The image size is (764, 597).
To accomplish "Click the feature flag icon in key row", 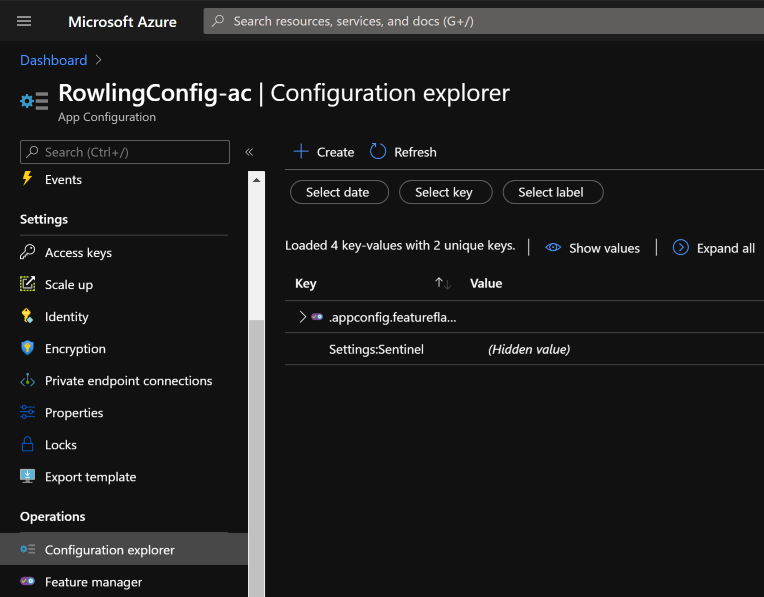I will 317,317.
